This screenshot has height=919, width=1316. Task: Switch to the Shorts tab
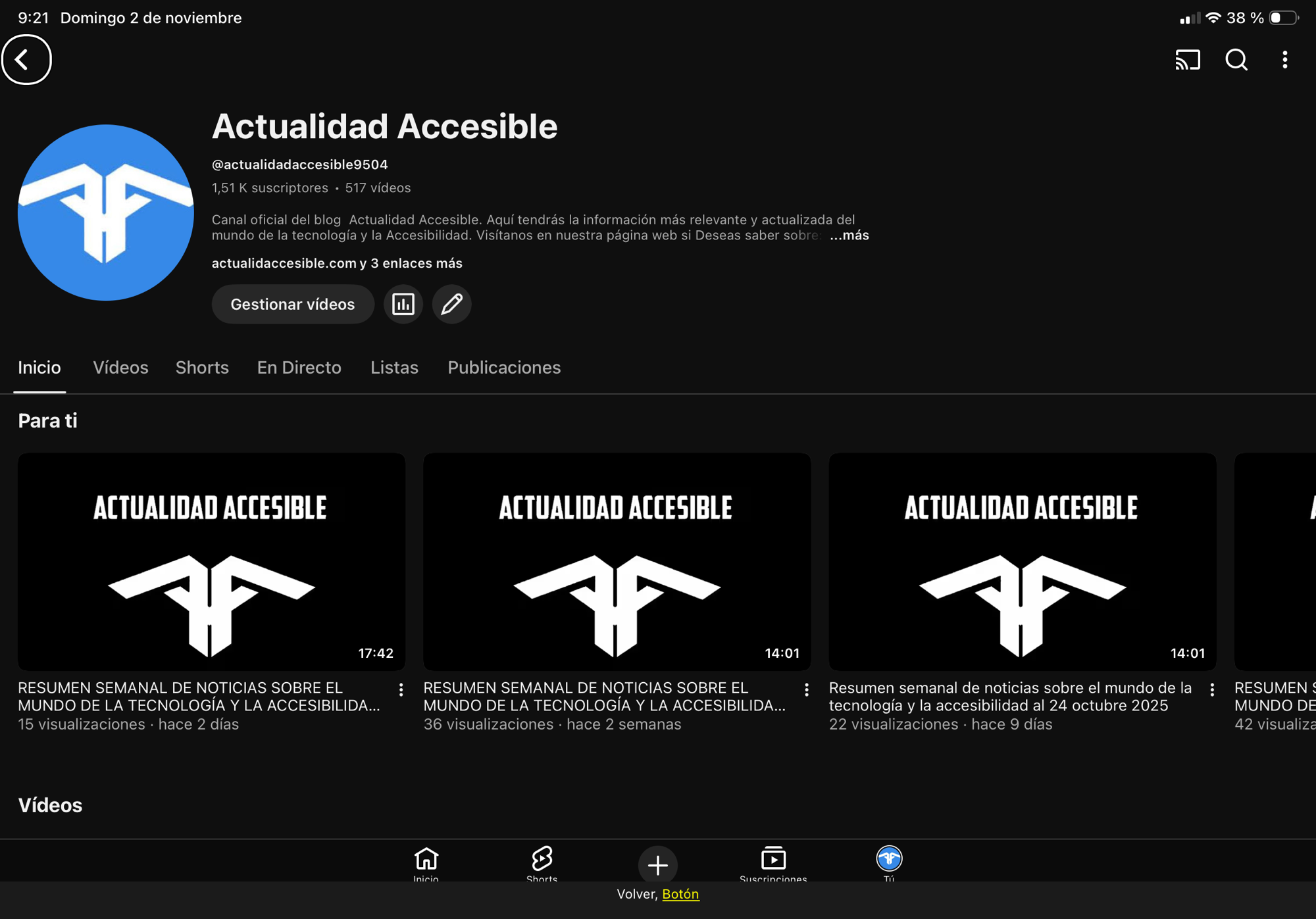click(x=202, y=368)
